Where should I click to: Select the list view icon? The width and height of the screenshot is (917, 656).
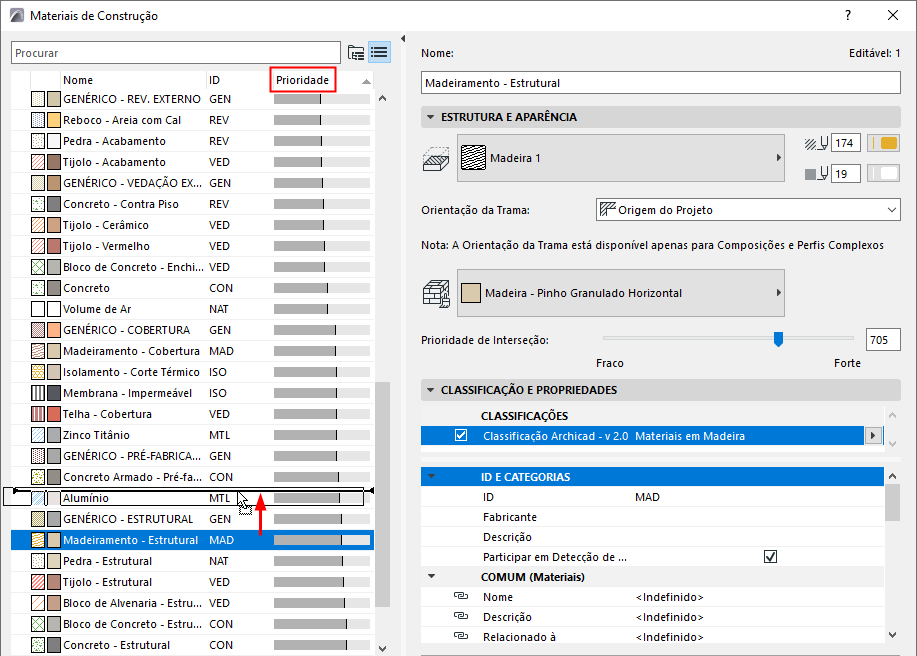click(379, 53)
